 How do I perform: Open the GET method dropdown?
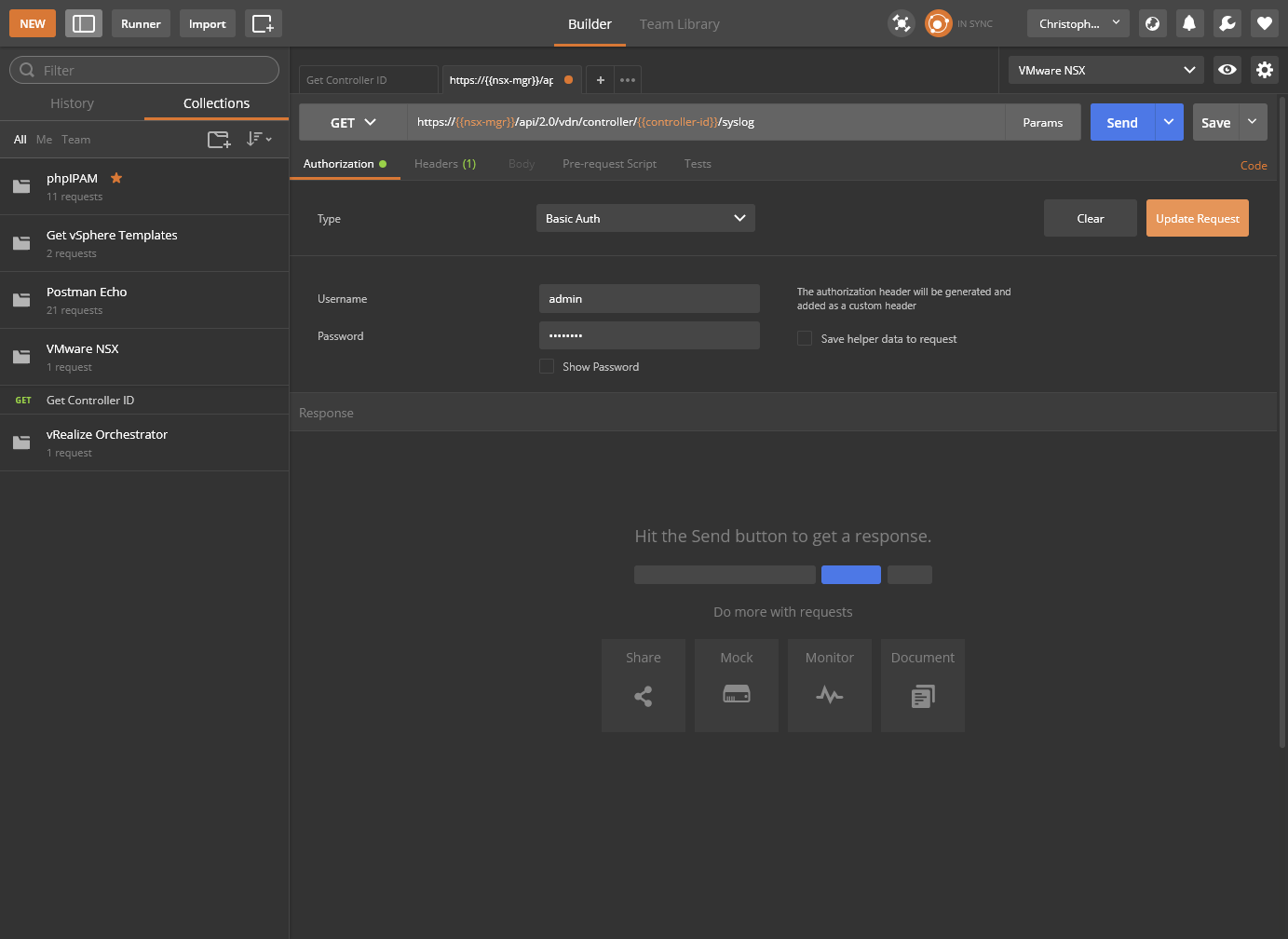[x=353, y=122]
